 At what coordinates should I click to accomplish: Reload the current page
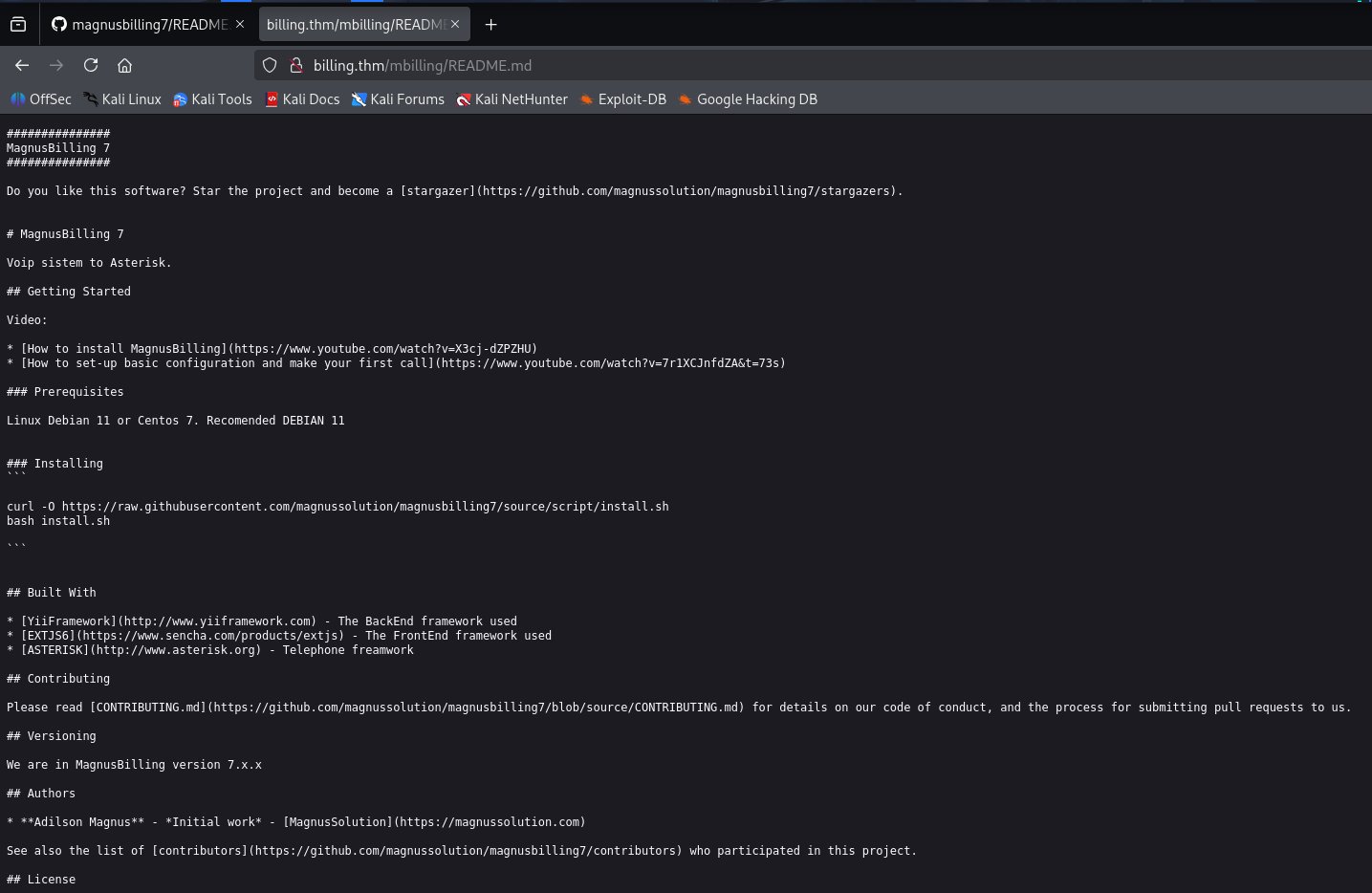coord(91,65)
